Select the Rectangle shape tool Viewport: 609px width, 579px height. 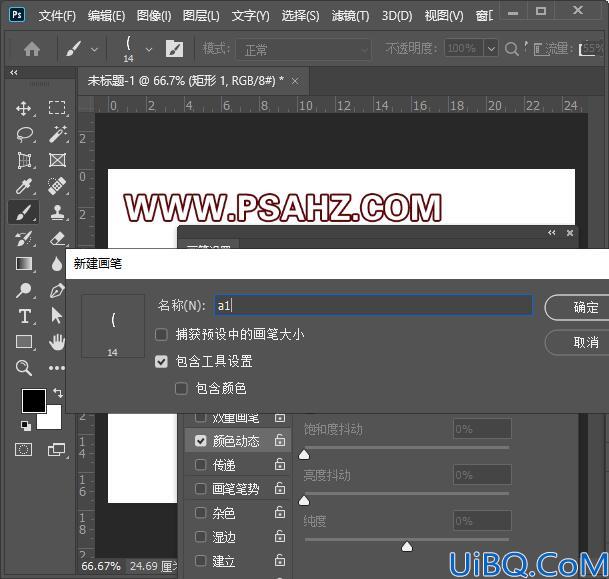(x=24, y=343)
